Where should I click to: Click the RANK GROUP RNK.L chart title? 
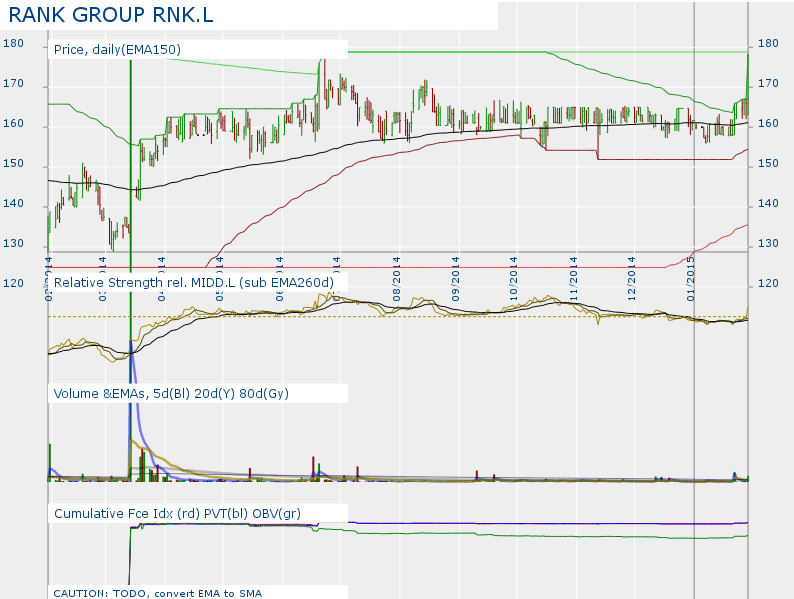pos(111,15)
